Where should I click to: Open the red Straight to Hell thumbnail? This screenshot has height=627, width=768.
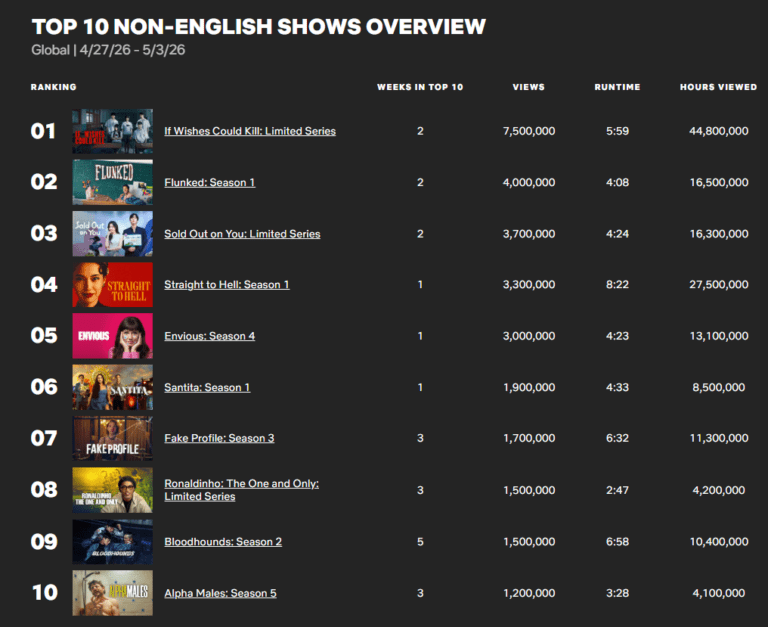coord(113,285)
